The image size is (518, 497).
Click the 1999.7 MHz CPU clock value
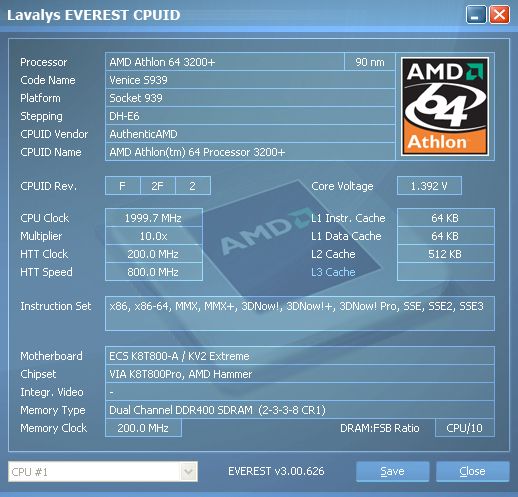154,218
